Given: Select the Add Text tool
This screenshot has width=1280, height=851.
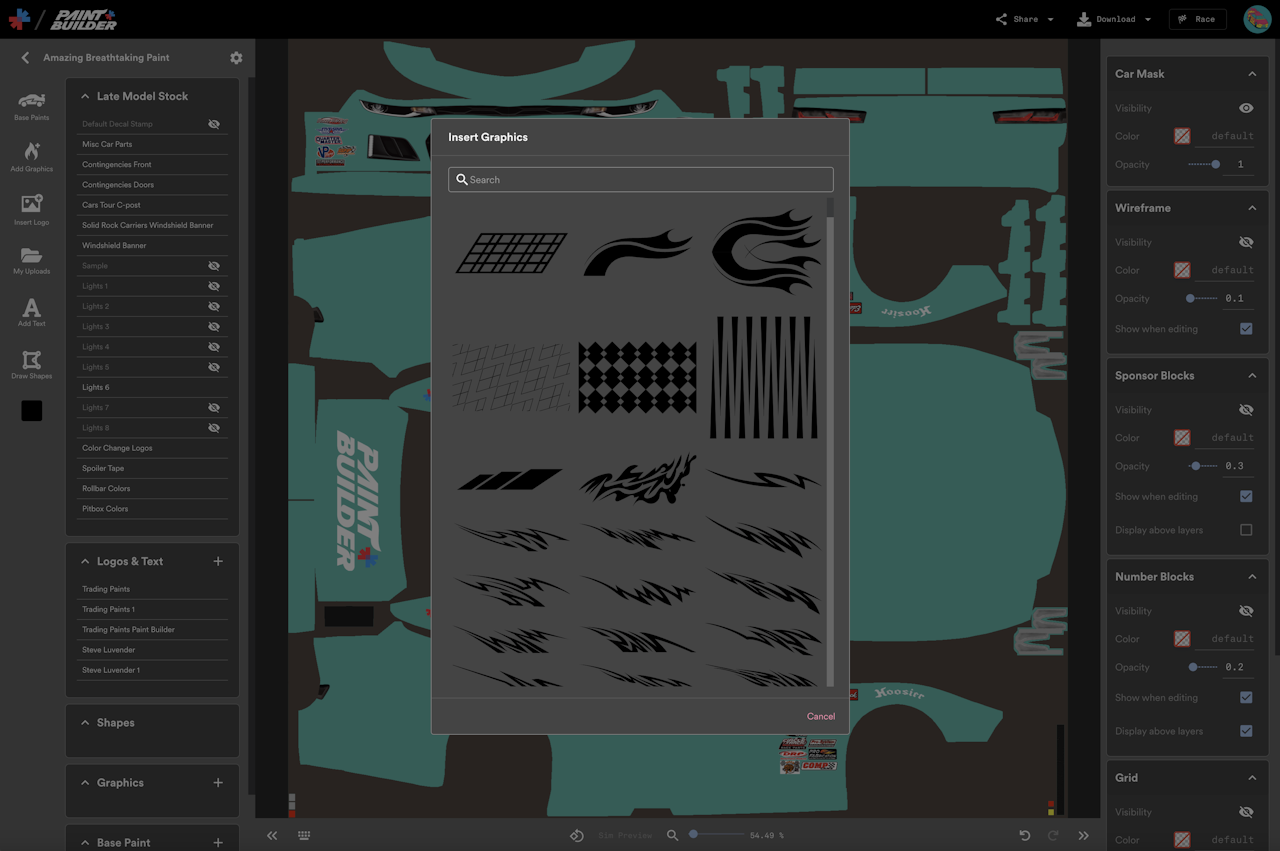Looking at the screenshot, I should pos(32,312).
